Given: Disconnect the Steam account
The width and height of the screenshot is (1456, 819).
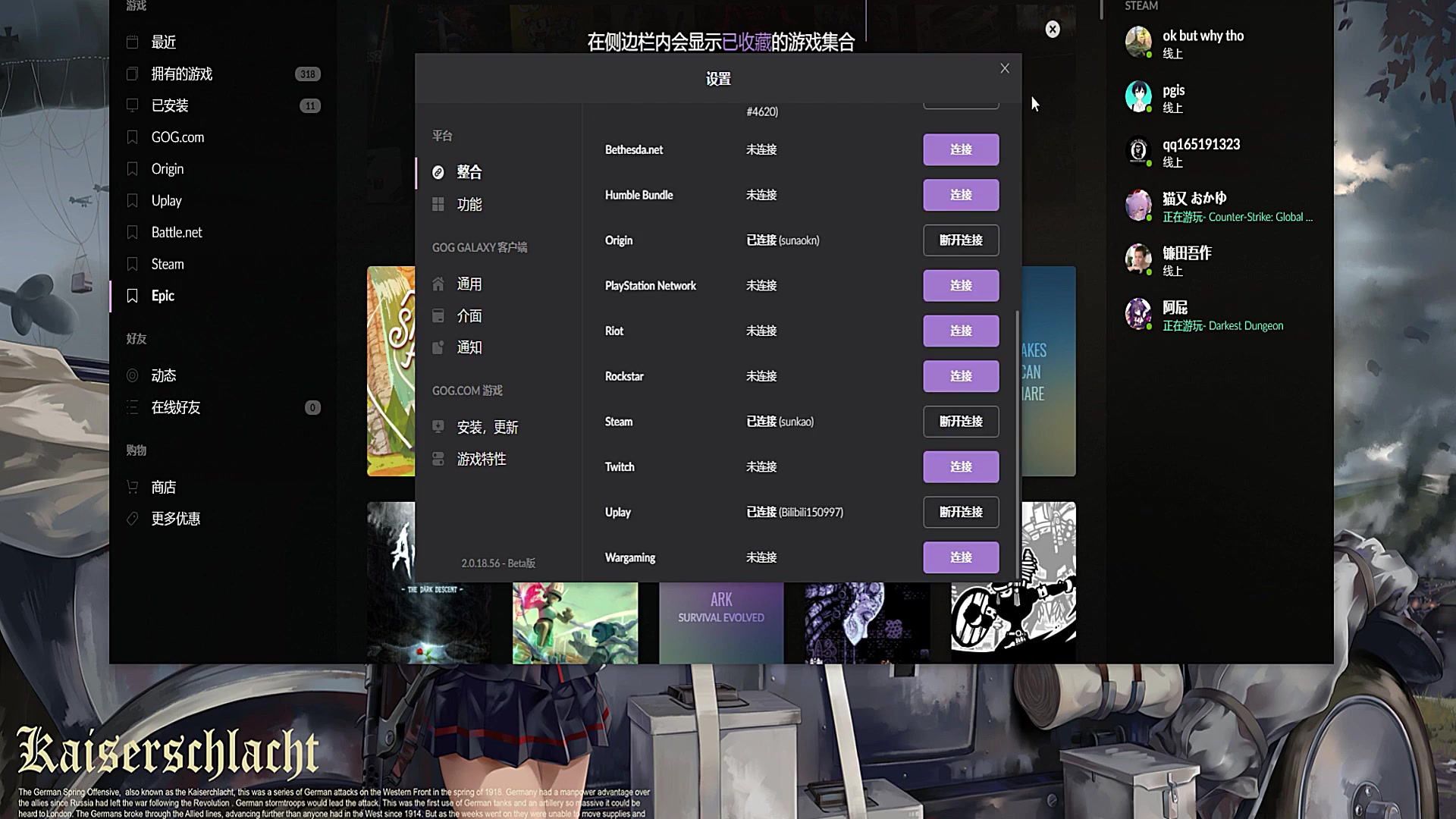Looking at the screenshot, I should (x=961, y=422).
